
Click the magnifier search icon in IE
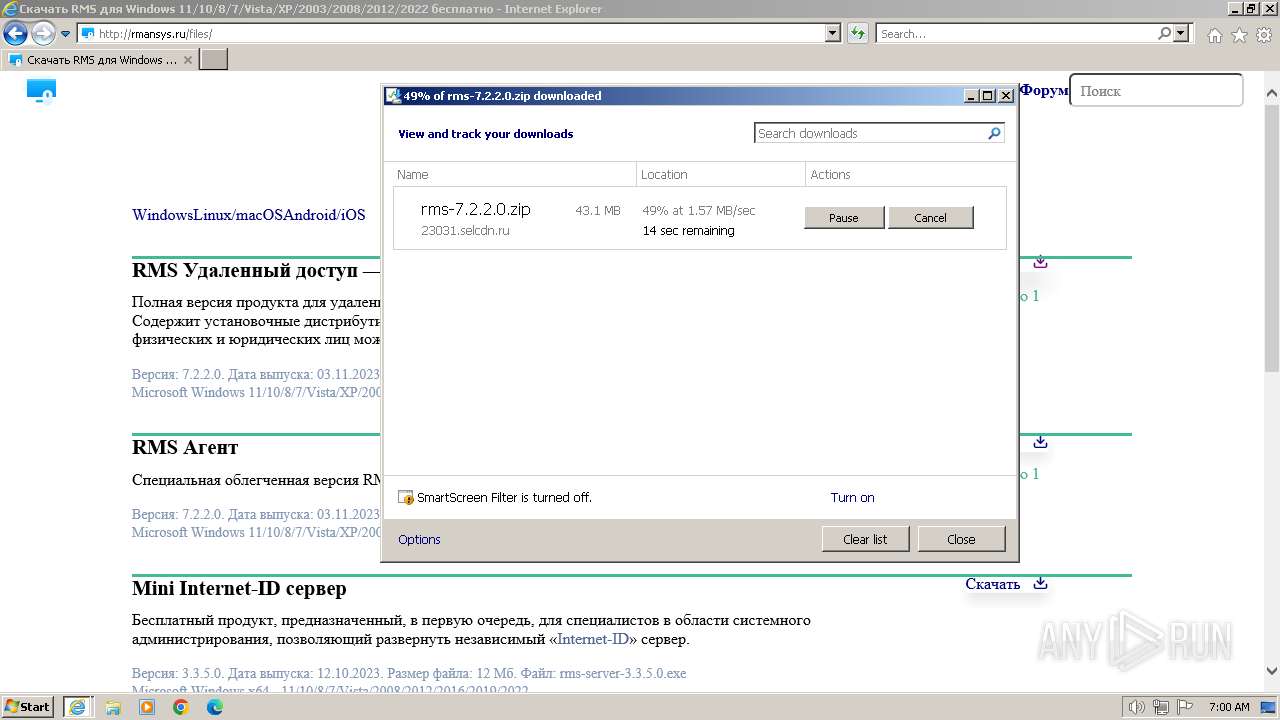[x=1164, y=33]
